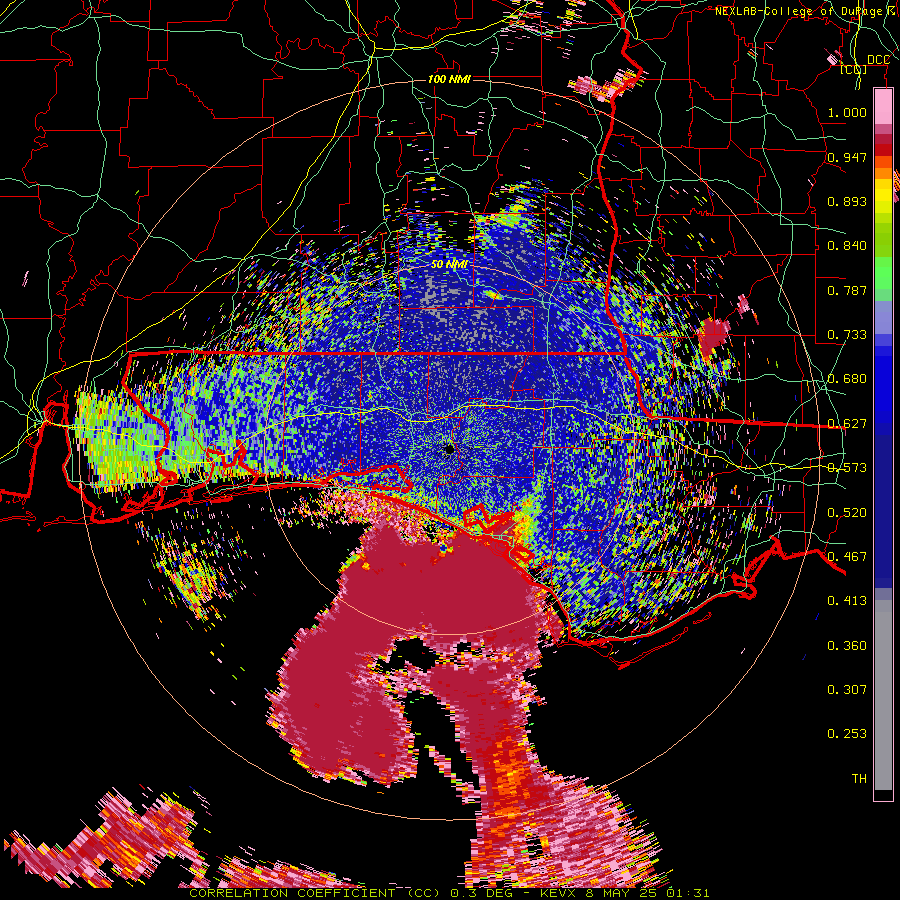The height and width of the screenshot is (900, 900).
Task: Click the 0.467 legend value
Action: [x=847, y=557]
